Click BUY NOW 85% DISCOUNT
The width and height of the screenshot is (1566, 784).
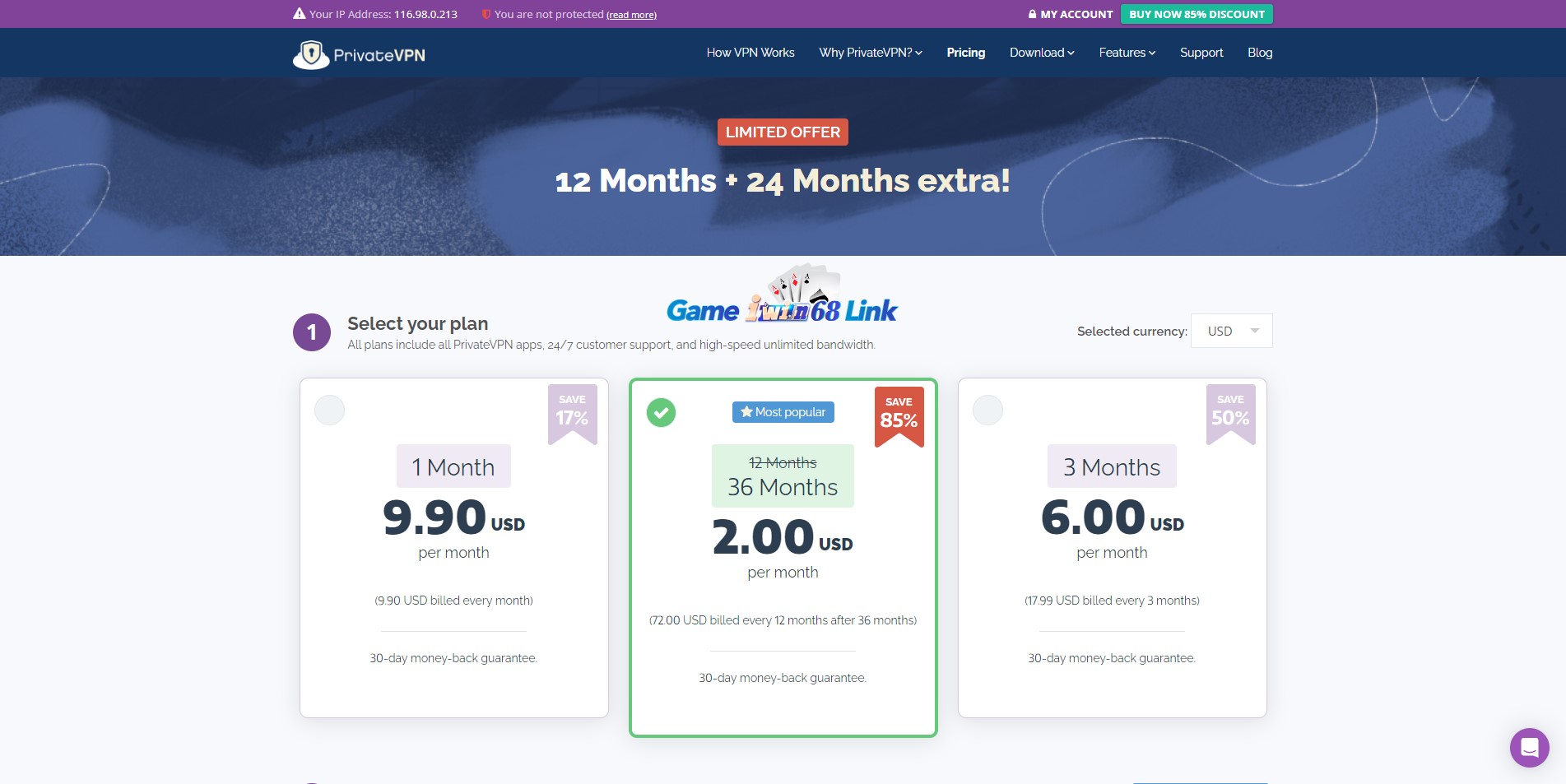pos(1196,14)
